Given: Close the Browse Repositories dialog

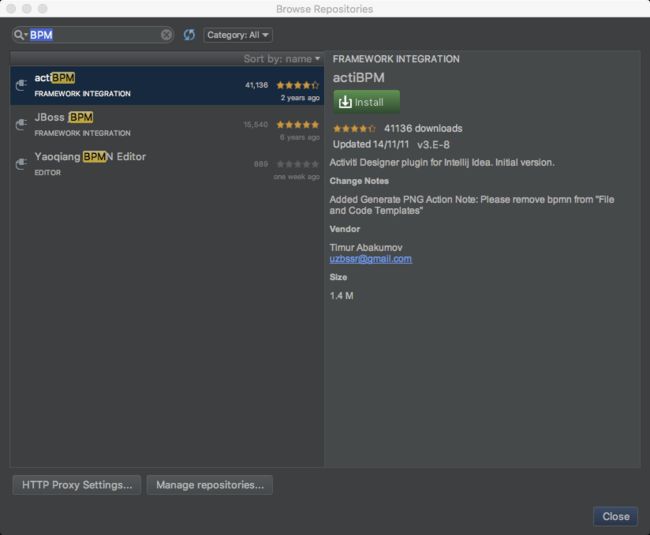Looking at the screenshot, I should (616, 516).
